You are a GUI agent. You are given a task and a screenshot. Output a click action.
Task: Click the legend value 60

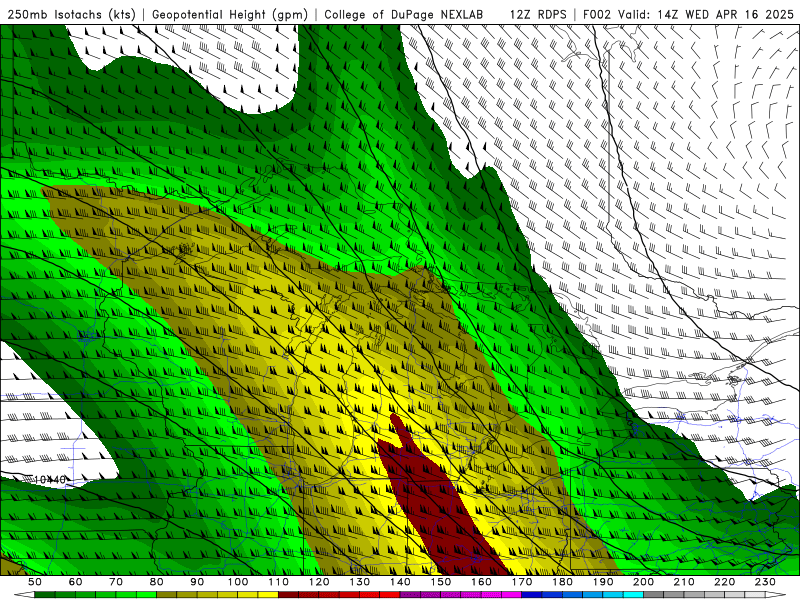pos(76,582)
